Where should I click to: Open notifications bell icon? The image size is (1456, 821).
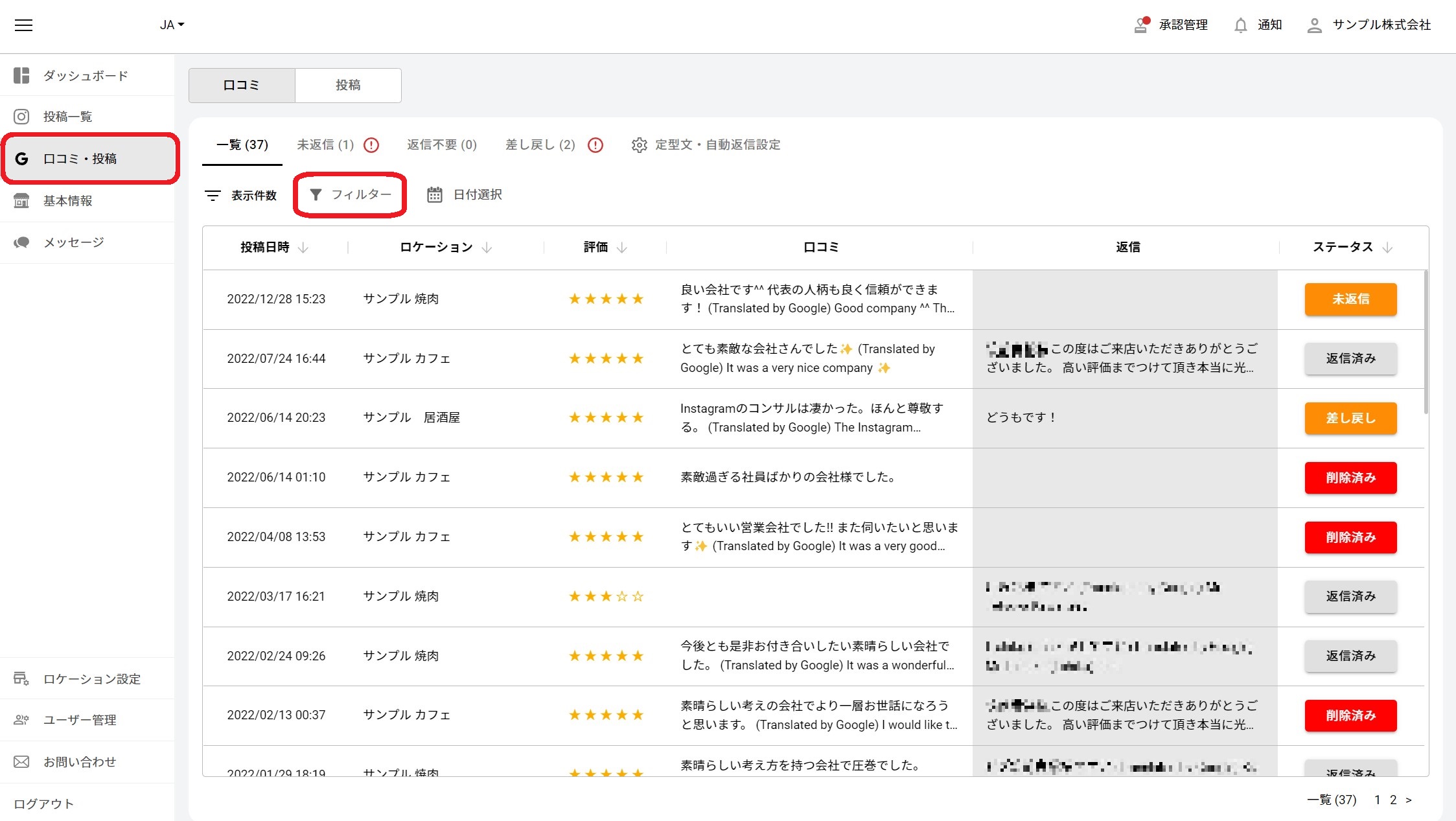[1240, 25]
